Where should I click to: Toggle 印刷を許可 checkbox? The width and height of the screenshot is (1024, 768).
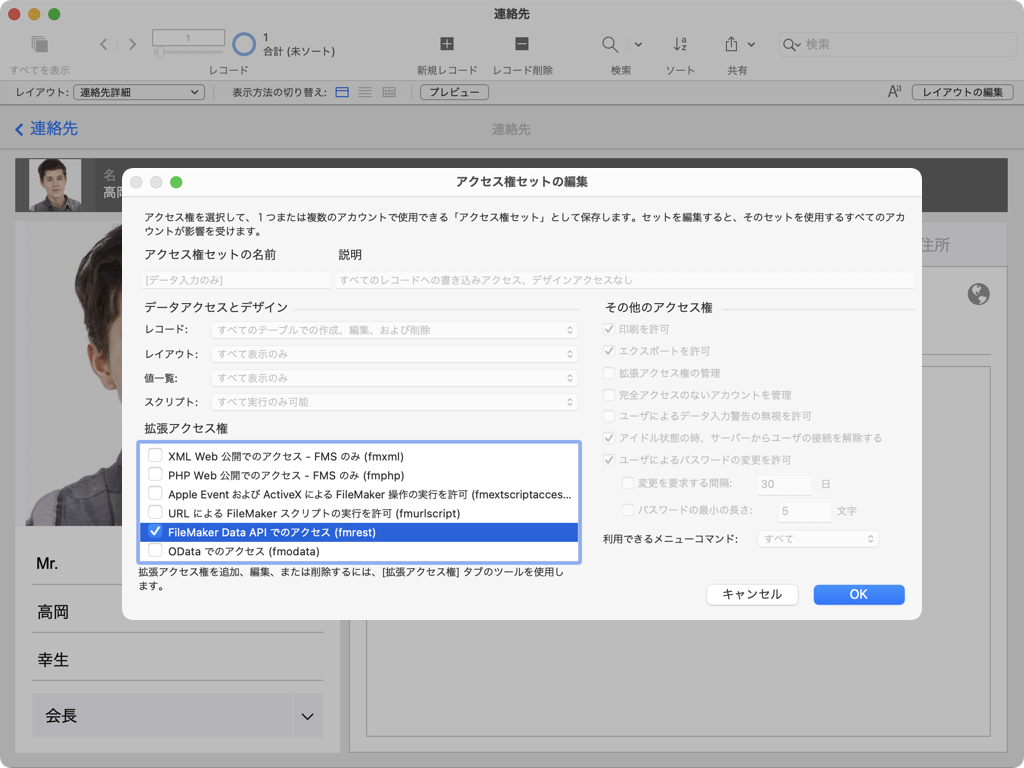click(x=609, y=329)
